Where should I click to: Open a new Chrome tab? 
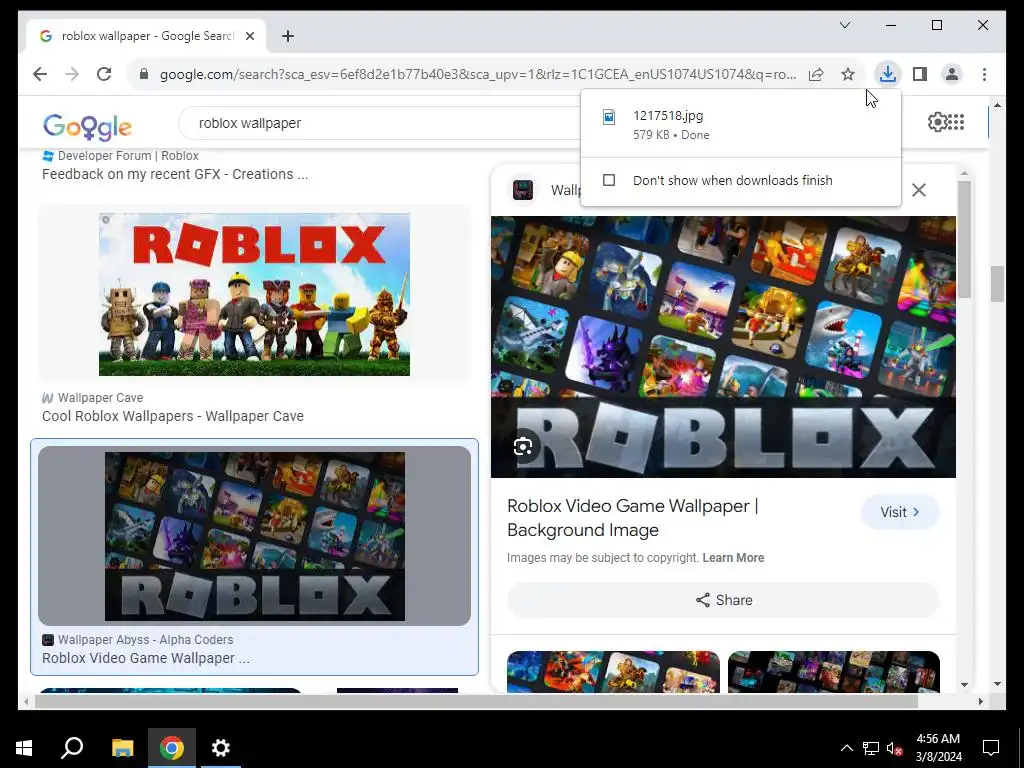(x=288, y=36)
